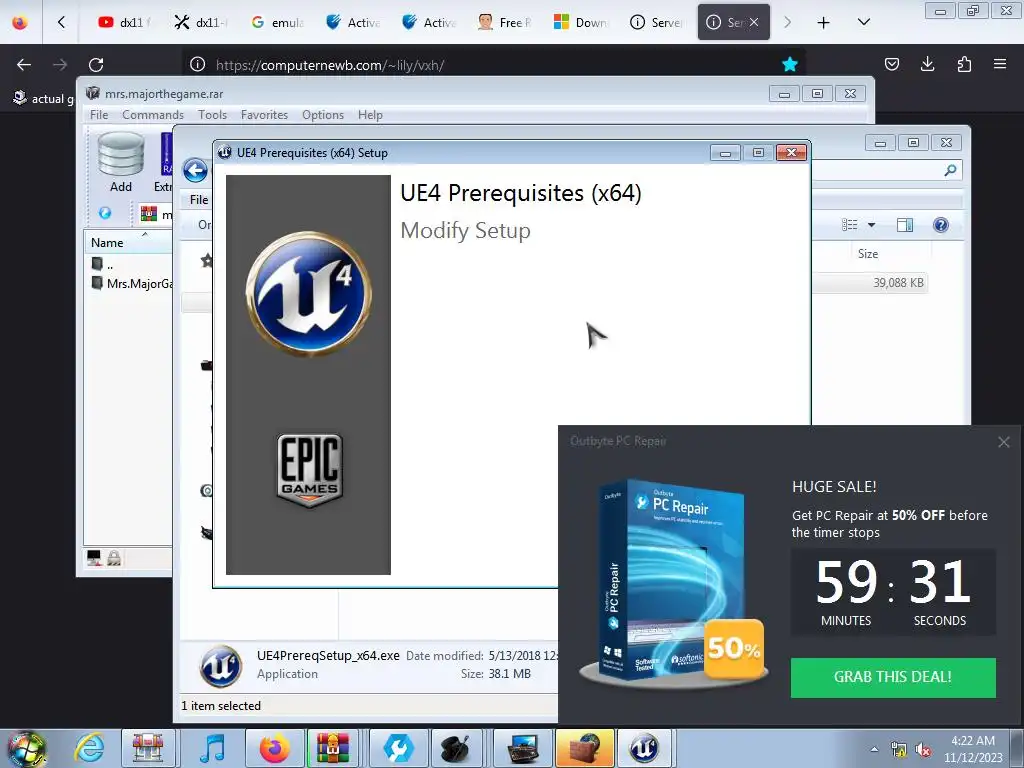Open the clock showing 4:22 AM
Image resolution: width=1024 pixels, height=768 pixels.
pyautogui.click(x=973, y=749)
